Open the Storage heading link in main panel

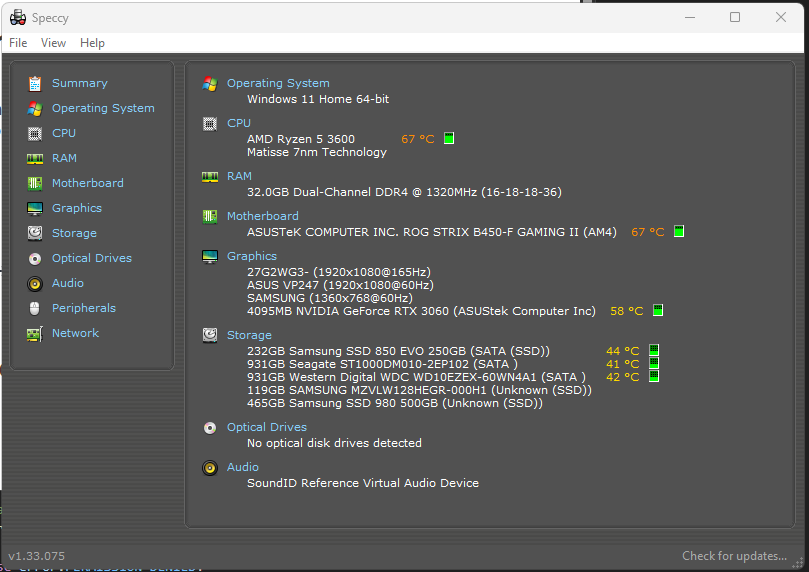click(249, 335)
